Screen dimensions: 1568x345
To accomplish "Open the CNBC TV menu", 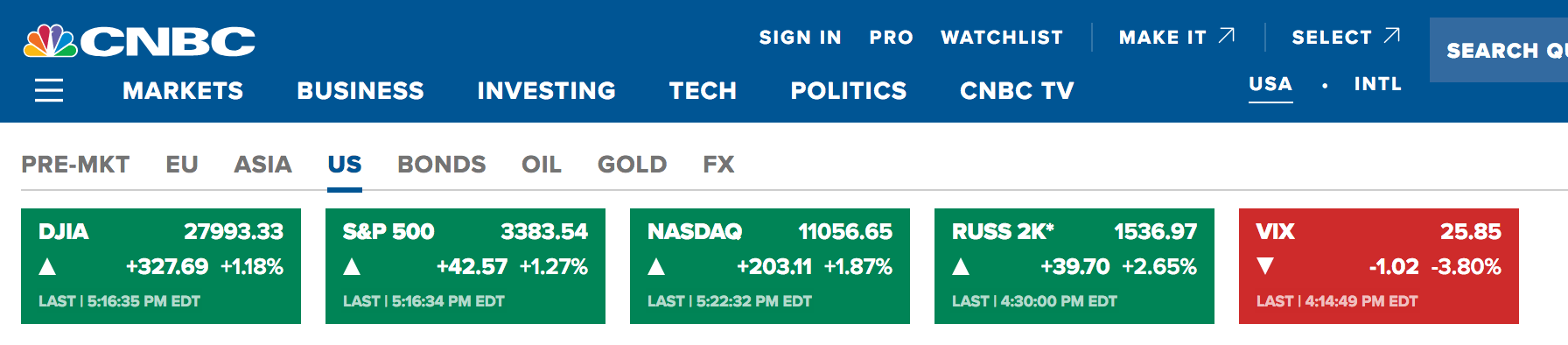I will pos(1017,90).
